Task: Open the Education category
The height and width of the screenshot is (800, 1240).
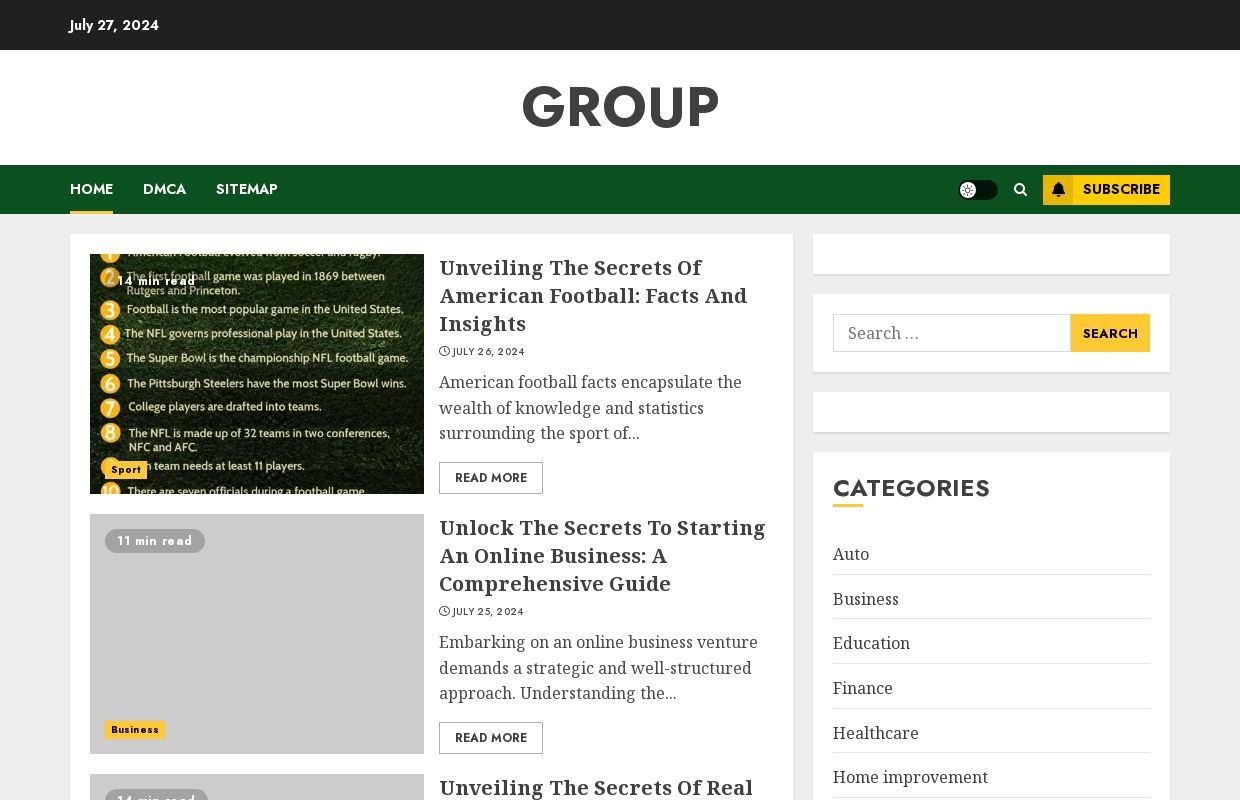Action: (x=871, y=643)
